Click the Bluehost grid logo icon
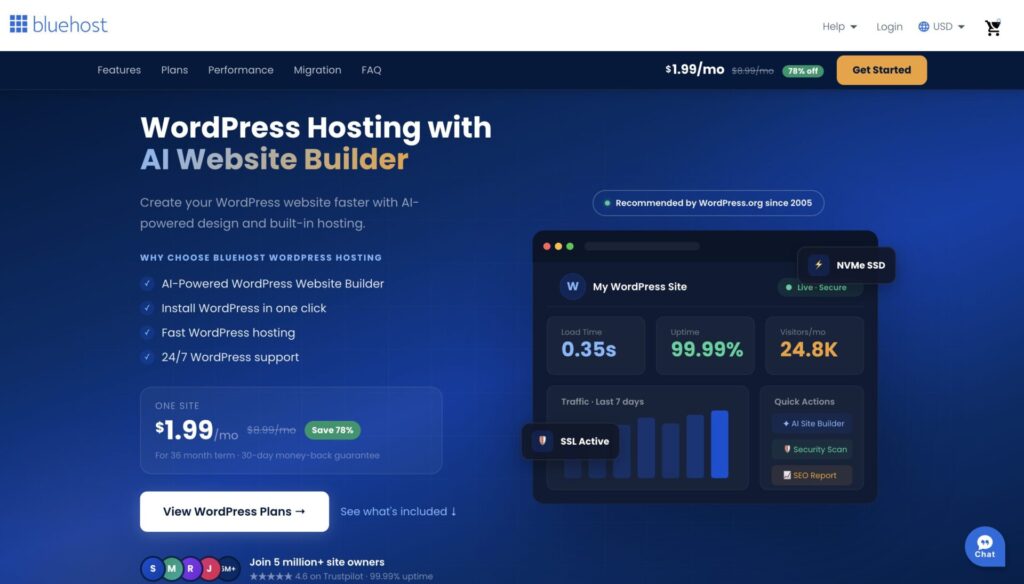1024x584 pixels. [18, 24]
